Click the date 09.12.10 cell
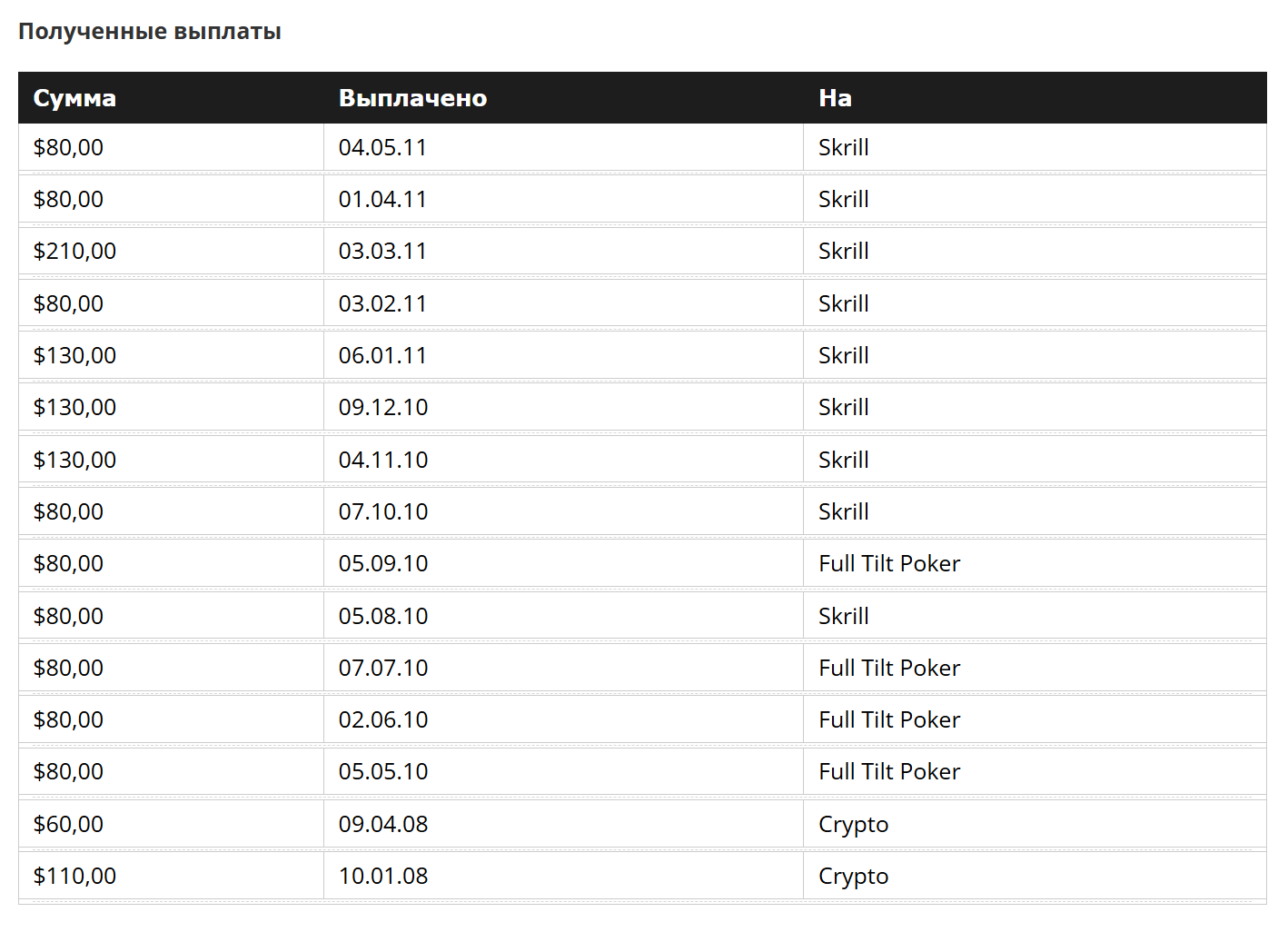The height and width of the screenshot is (932, 1288). tap(563, 408)
